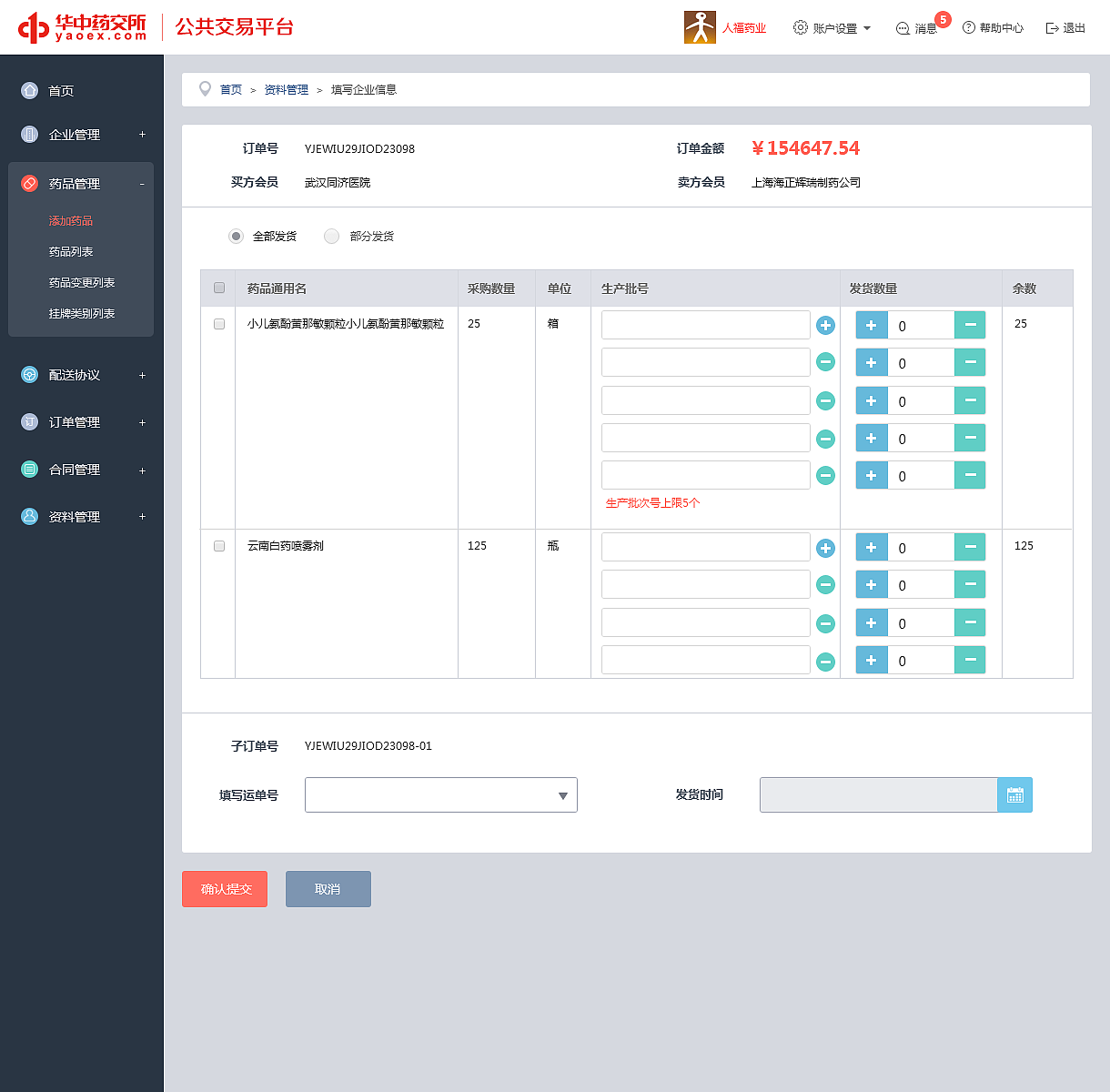Increase quantity in first 云南白药喷雾剂 row

pos(872,547)
